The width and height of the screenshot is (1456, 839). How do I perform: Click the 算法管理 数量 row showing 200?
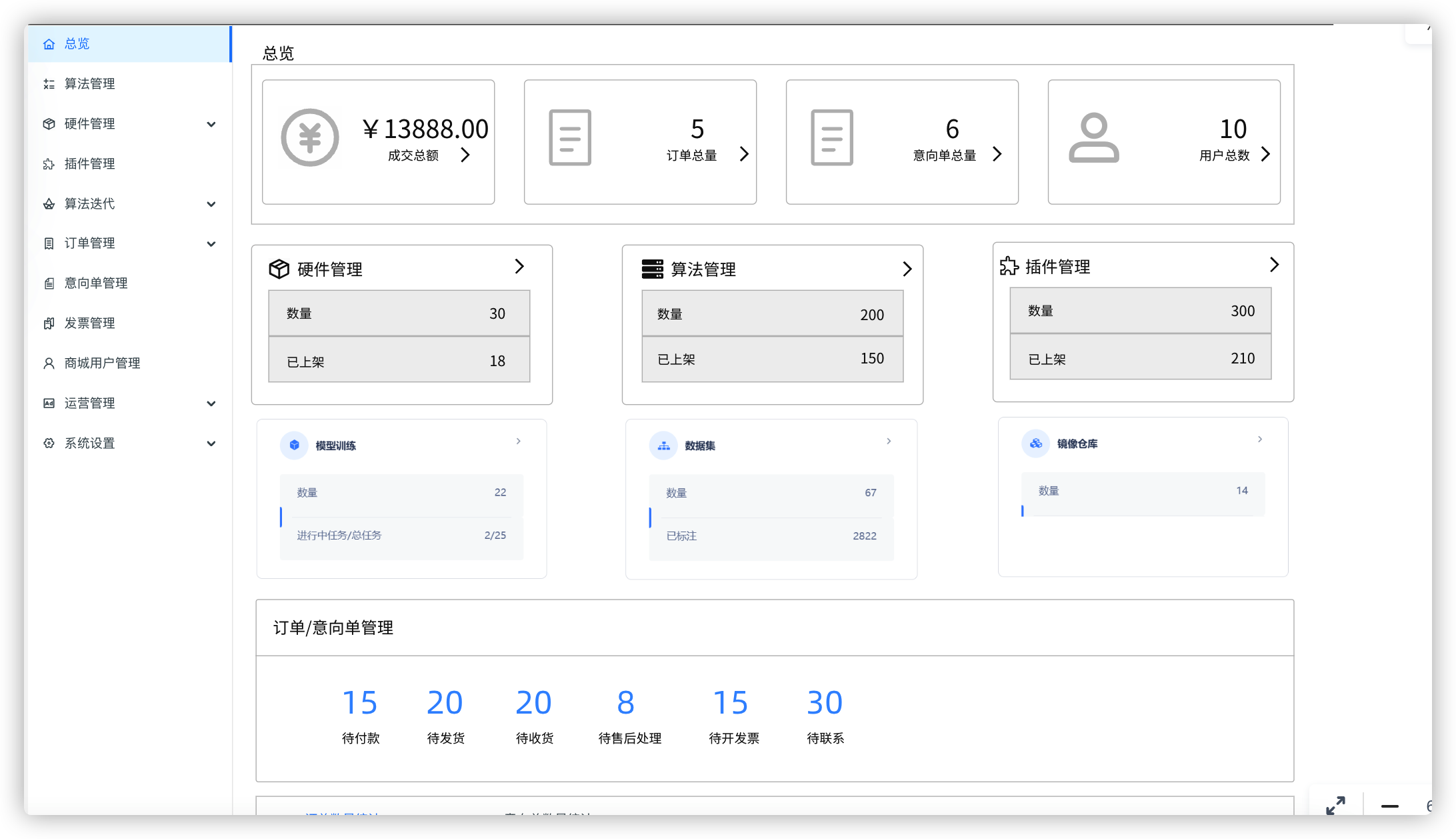773,313
